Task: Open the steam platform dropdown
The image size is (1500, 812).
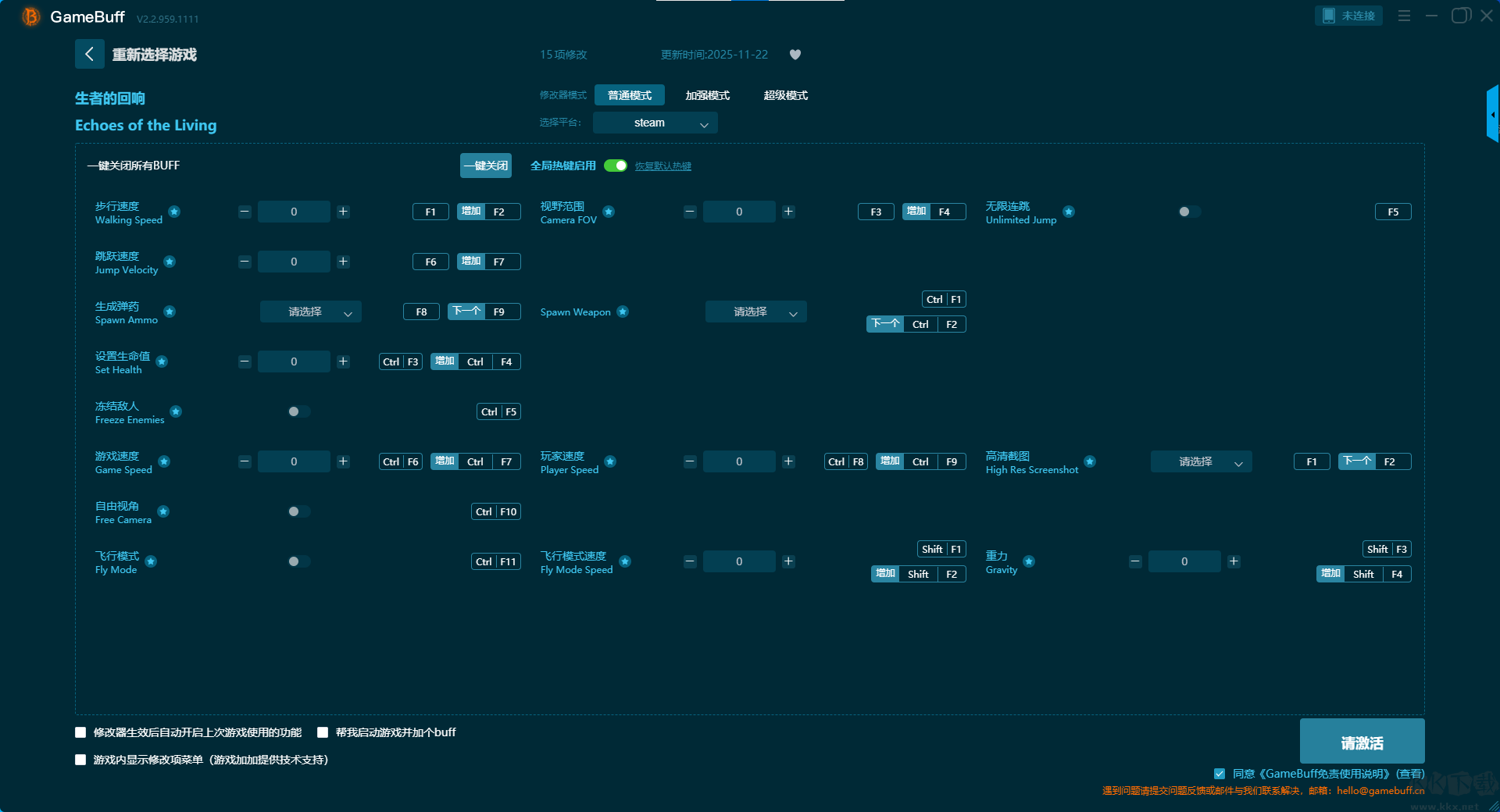Action: pos(655,123)
